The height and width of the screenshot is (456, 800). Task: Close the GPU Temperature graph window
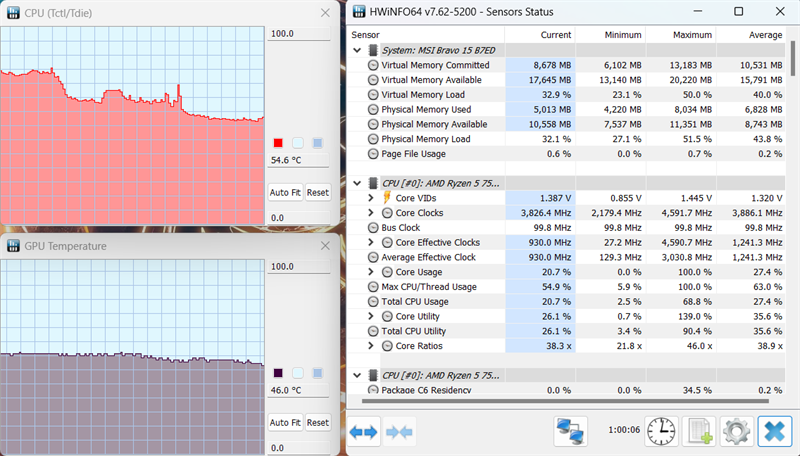325,246
